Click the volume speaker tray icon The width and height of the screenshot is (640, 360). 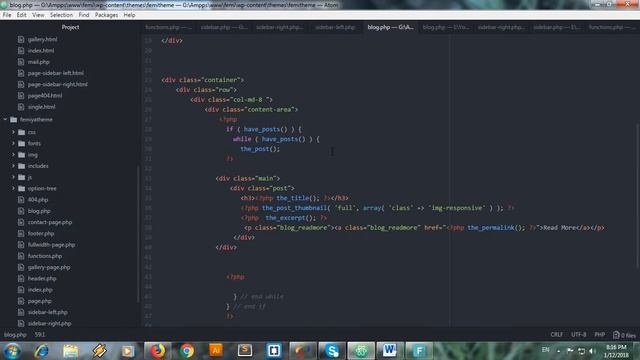click(592, 351)
